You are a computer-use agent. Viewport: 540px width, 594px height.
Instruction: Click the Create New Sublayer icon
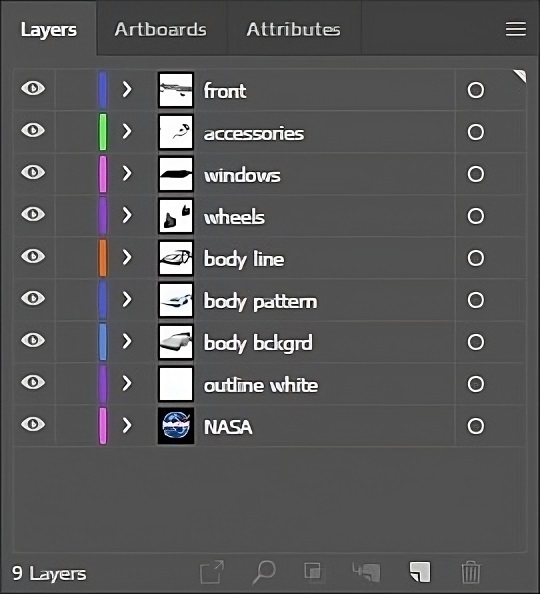click(x=366, y=572)
